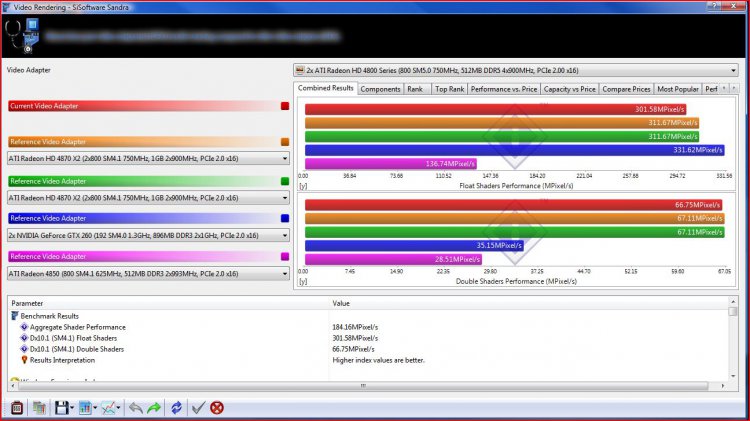Click the Results Interpretation pin icon
Screen dimensions: 750x421
[x=24, y=360]
